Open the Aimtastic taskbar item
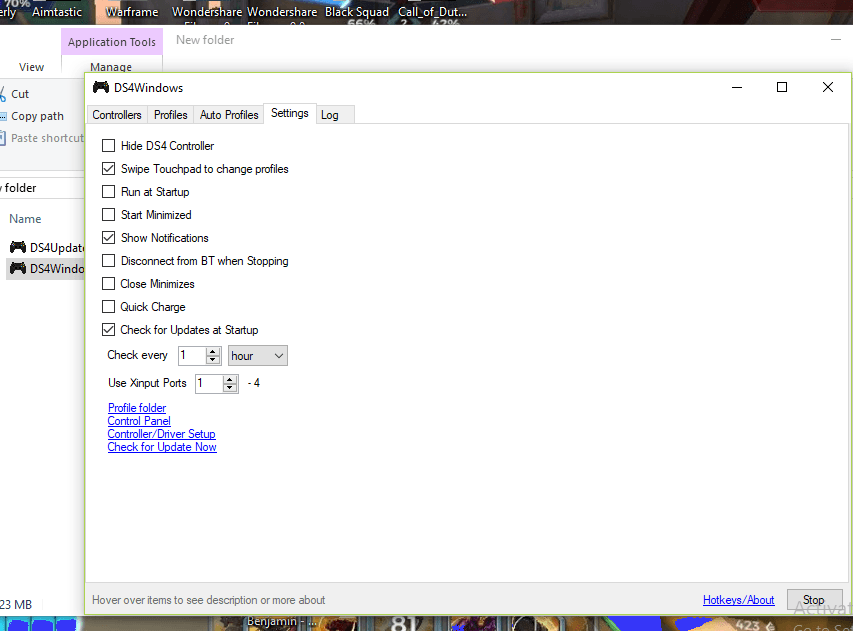This screenshot has height=631, width=853. [57, 12]
